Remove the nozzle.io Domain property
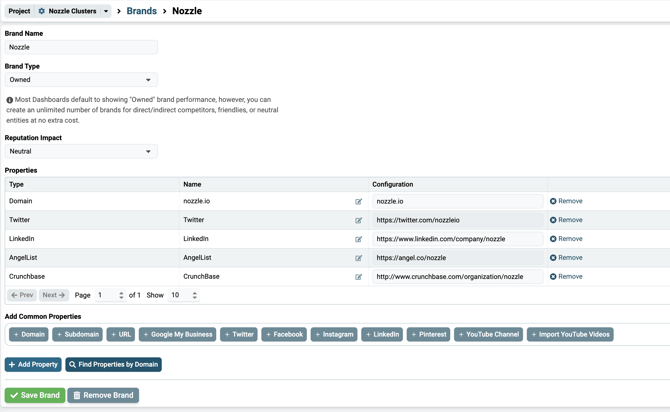 pos(566,201)
